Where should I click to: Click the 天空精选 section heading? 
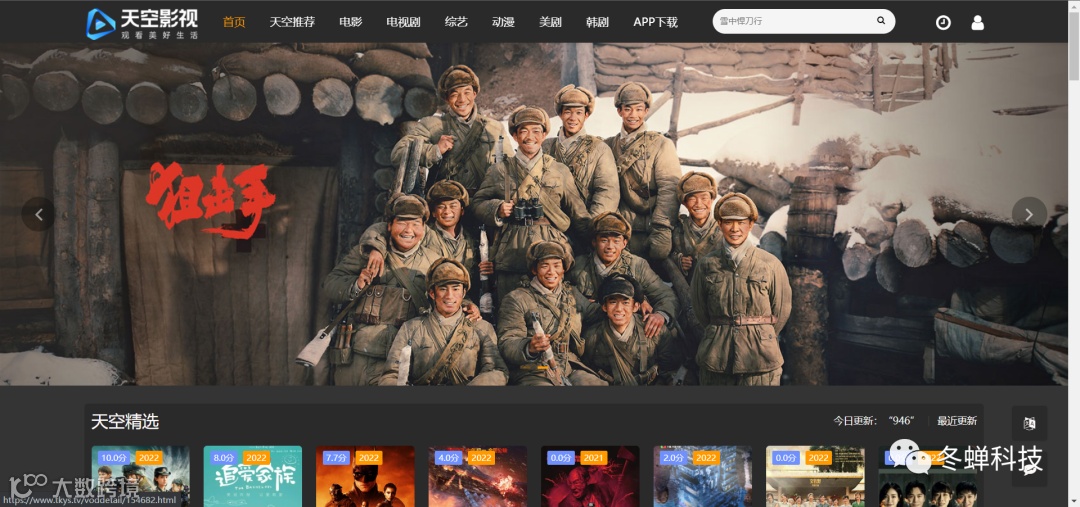coord(125,422)
